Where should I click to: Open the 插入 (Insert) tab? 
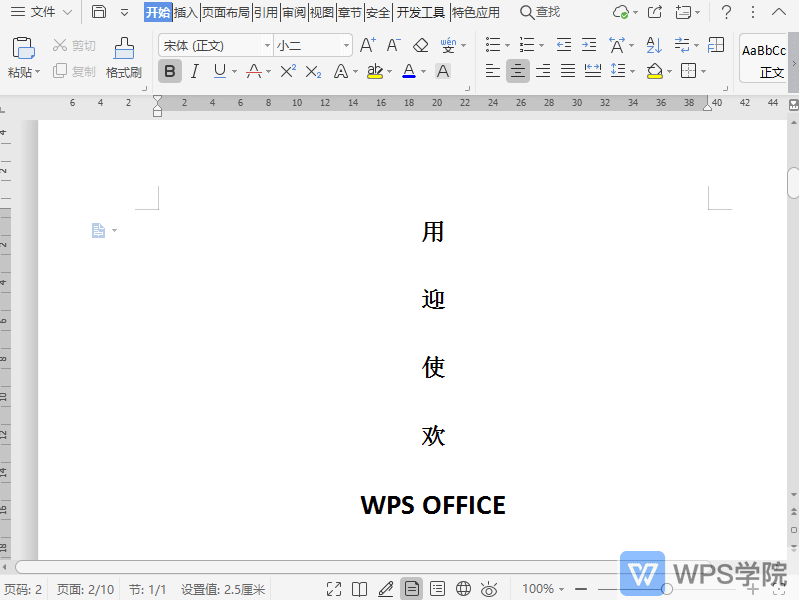coord(186,12)
